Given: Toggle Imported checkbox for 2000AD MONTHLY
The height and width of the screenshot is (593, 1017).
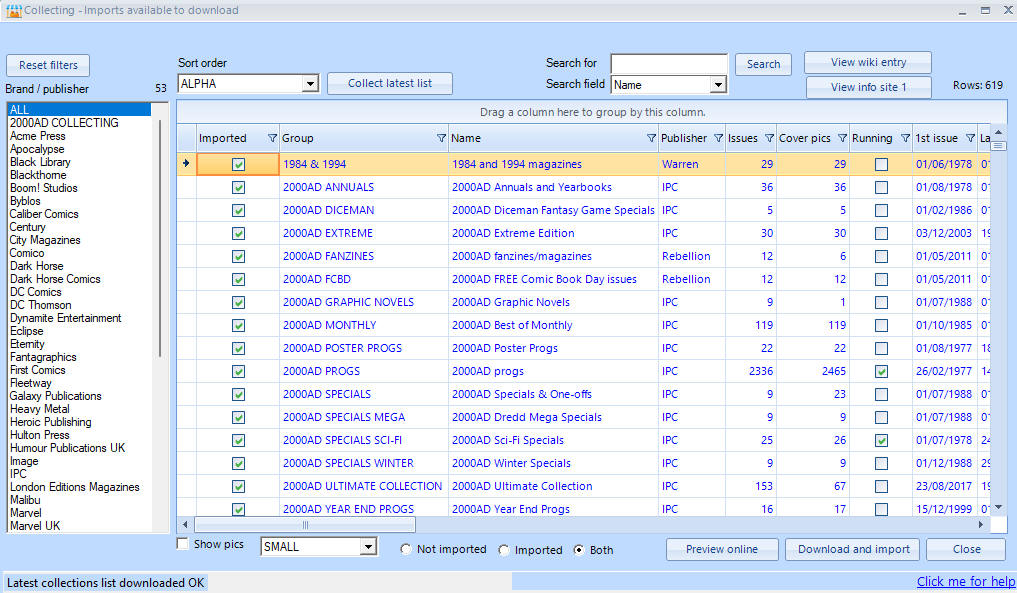Looking at the screenshot, I should pos(239,326).
